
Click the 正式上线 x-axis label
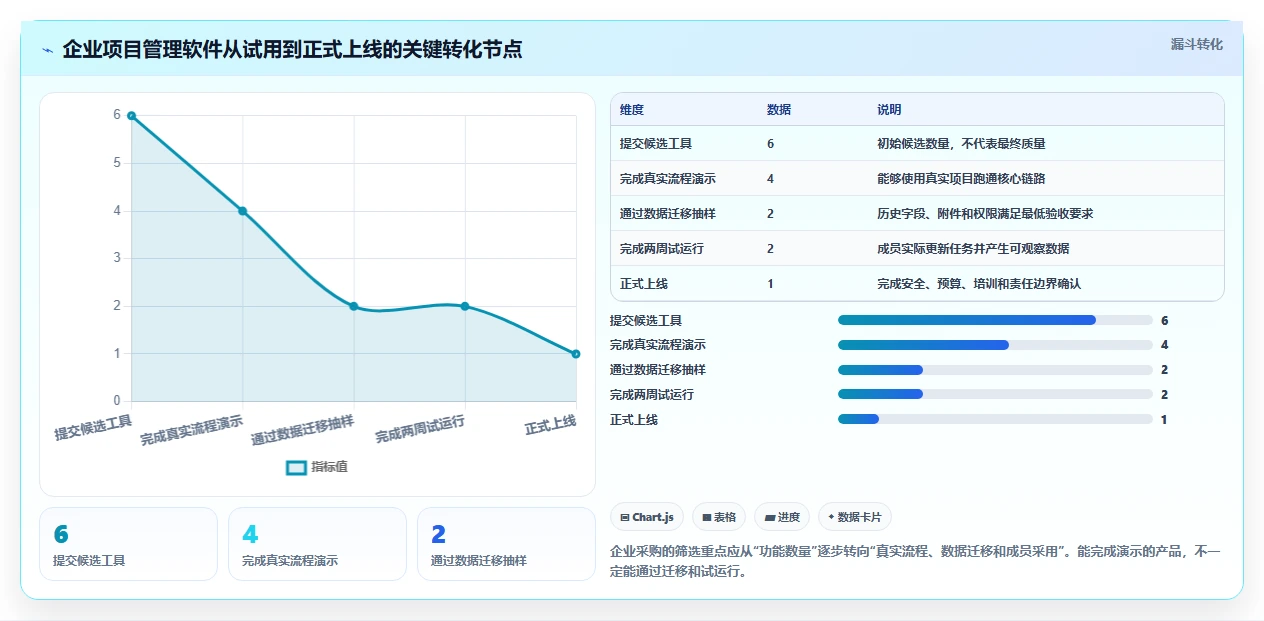pyautogui.click(x=551, y=425)
